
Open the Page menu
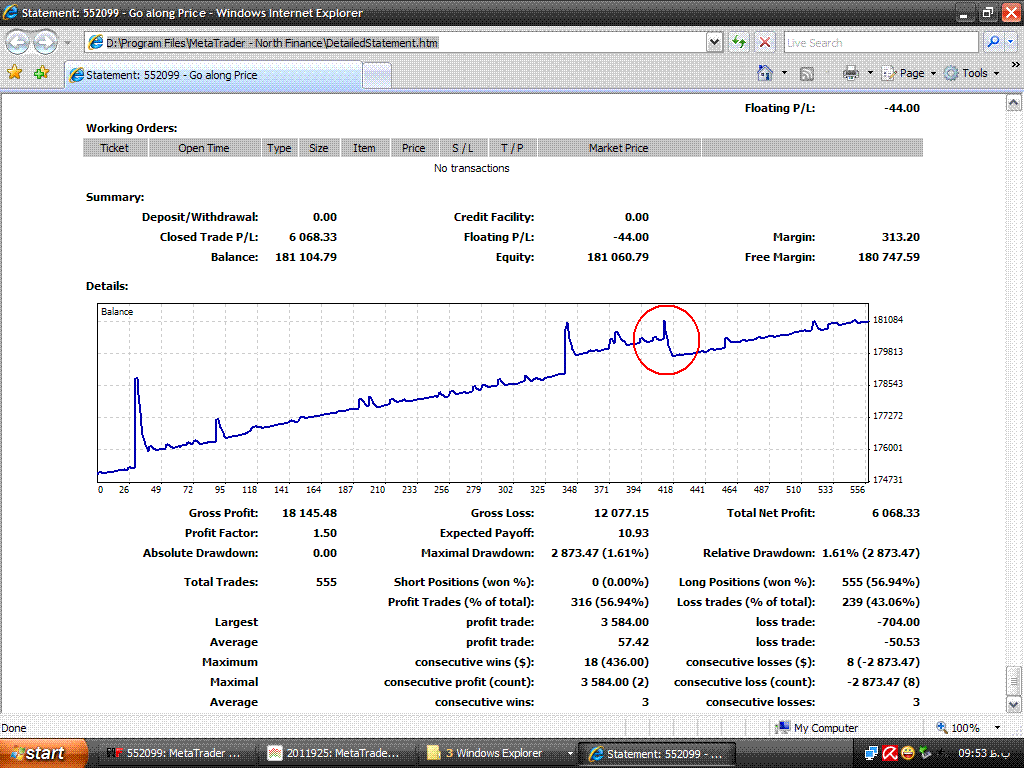coord(909,73)
